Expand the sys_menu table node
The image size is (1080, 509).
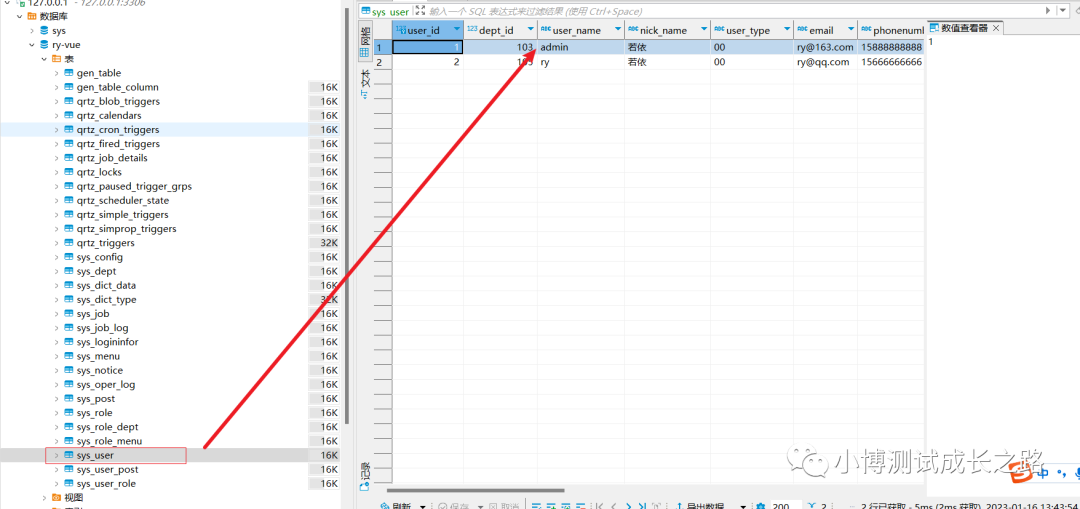[56, 356]
